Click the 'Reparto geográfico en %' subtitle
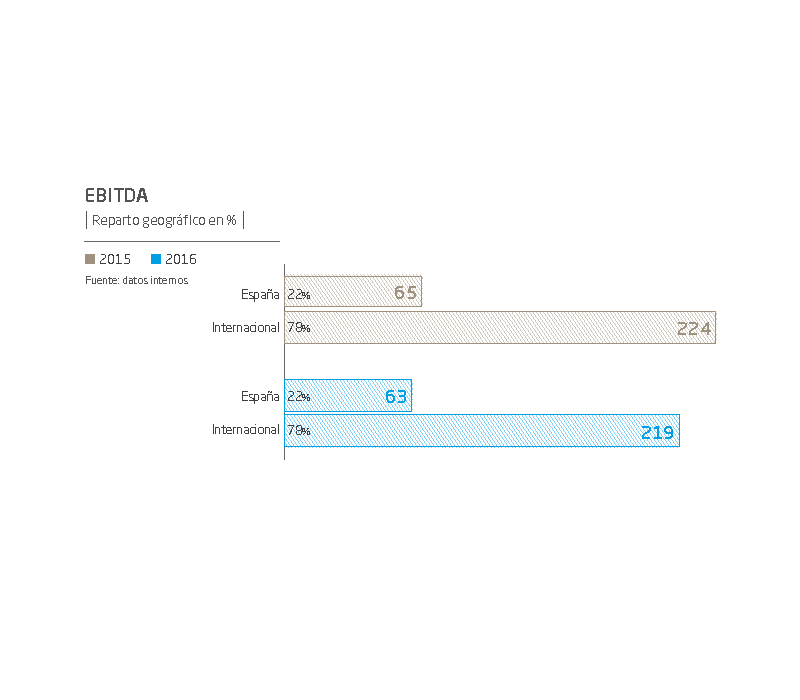Viewport: 800px width, 700px height. click(x=164, y=220)
